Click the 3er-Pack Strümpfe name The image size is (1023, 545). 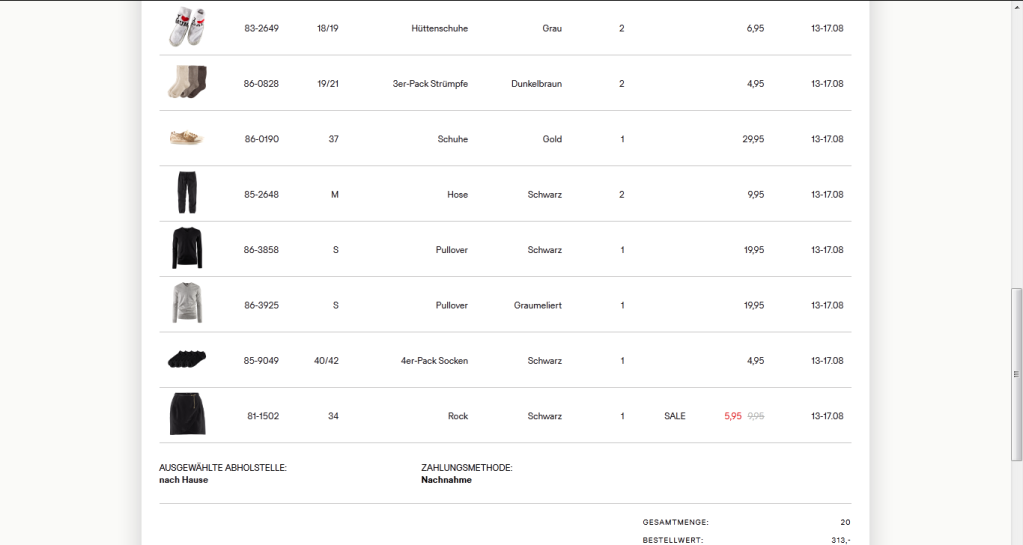point(430,84)
